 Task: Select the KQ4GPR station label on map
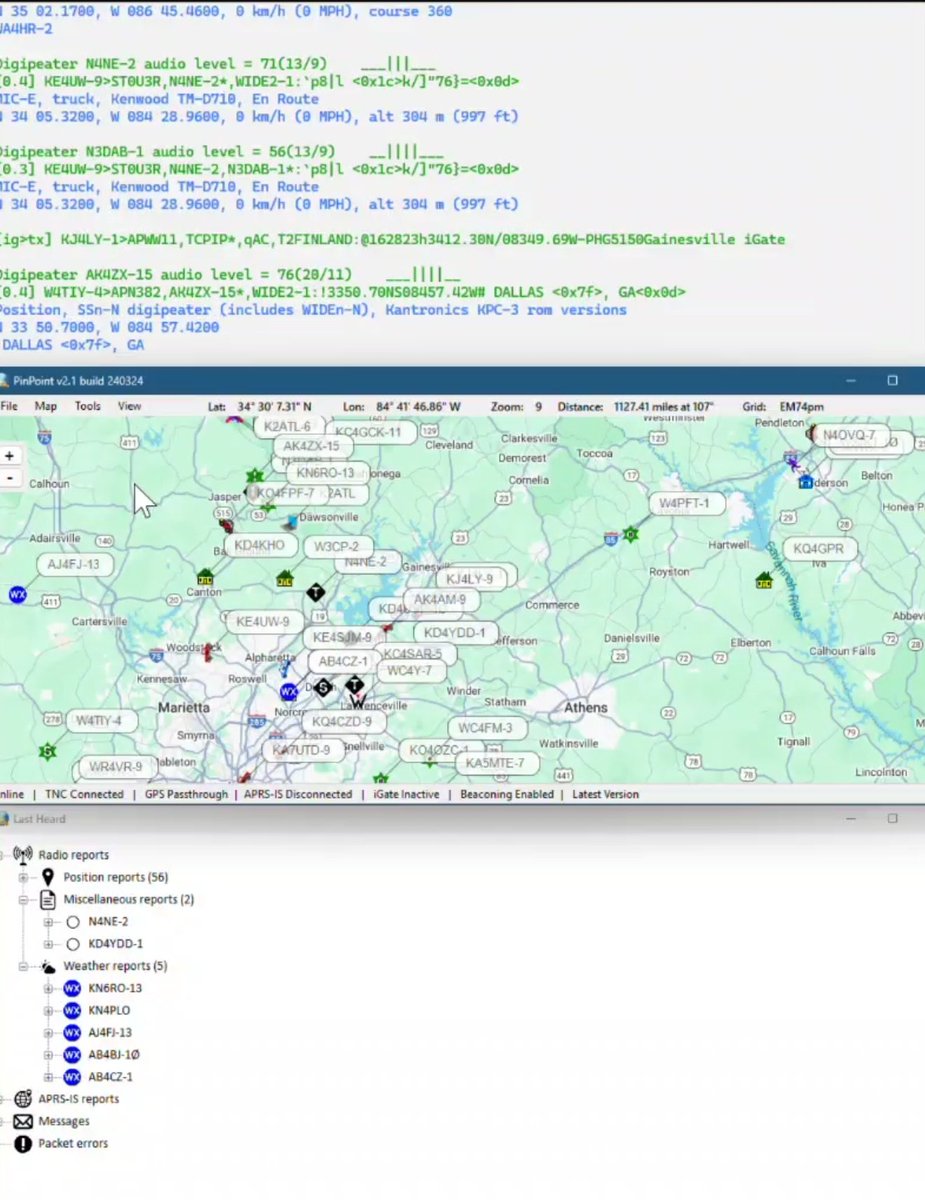(819, 549)
